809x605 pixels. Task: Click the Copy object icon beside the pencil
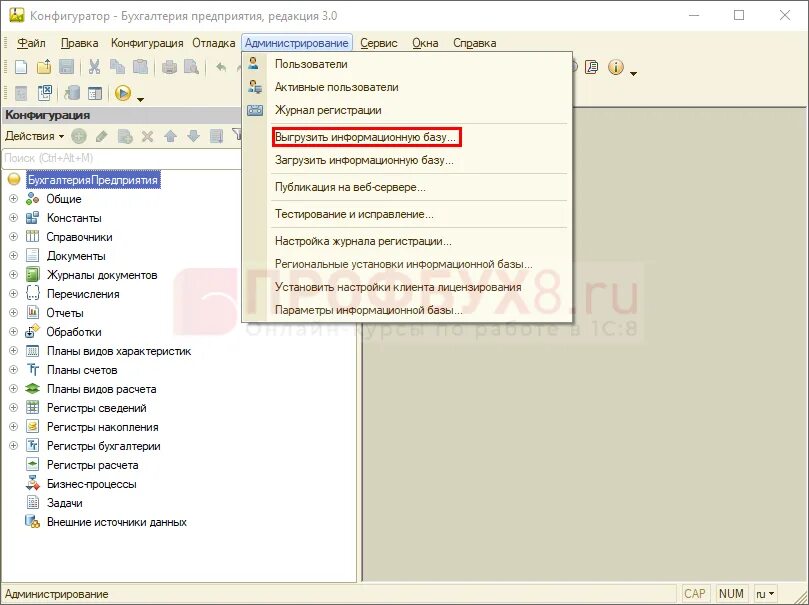(125, 136)
